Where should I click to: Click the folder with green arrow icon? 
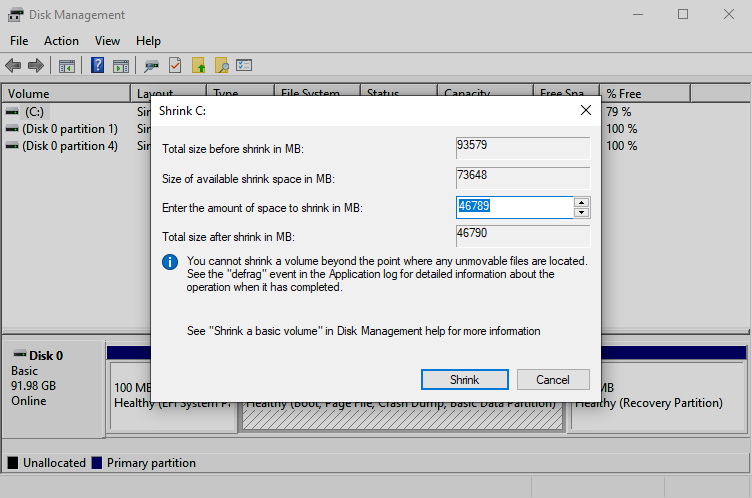click(x=198, y=66)
